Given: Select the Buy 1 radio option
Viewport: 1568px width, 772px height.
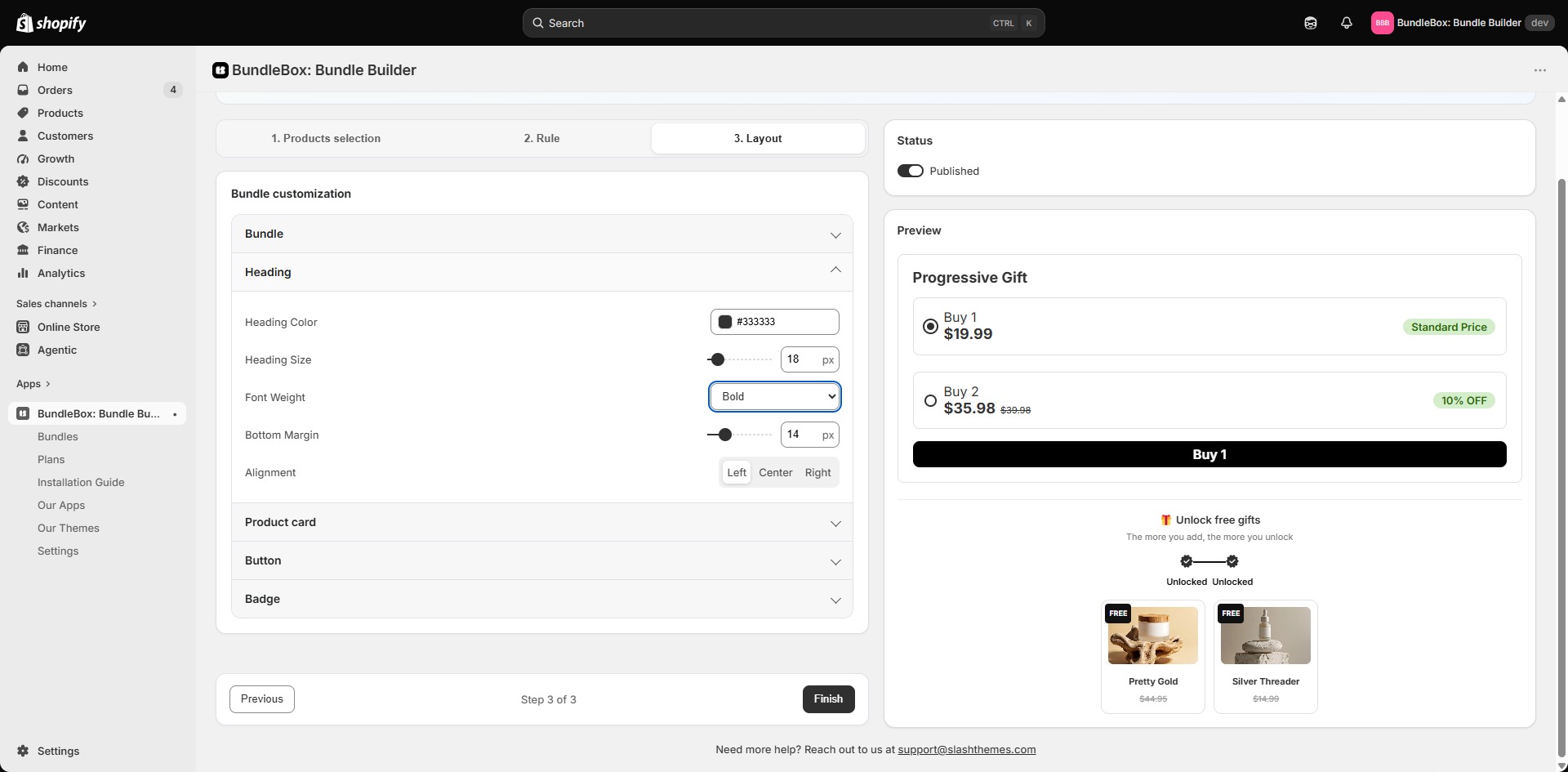Looking at the screenshot, I should click(930, 326).
